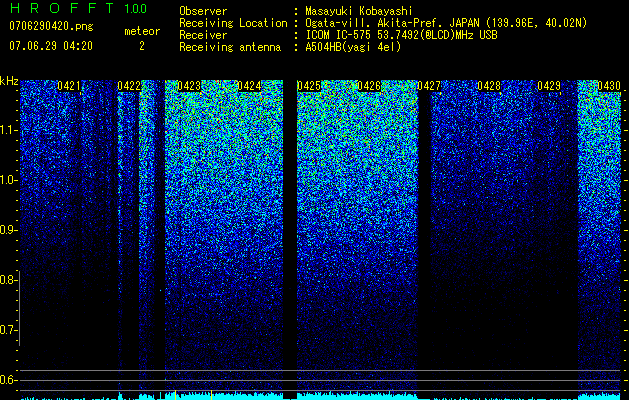This screenshot has height=400, width=629.
Task: Select the filename 0706290420.png
Action: (51, 26)
